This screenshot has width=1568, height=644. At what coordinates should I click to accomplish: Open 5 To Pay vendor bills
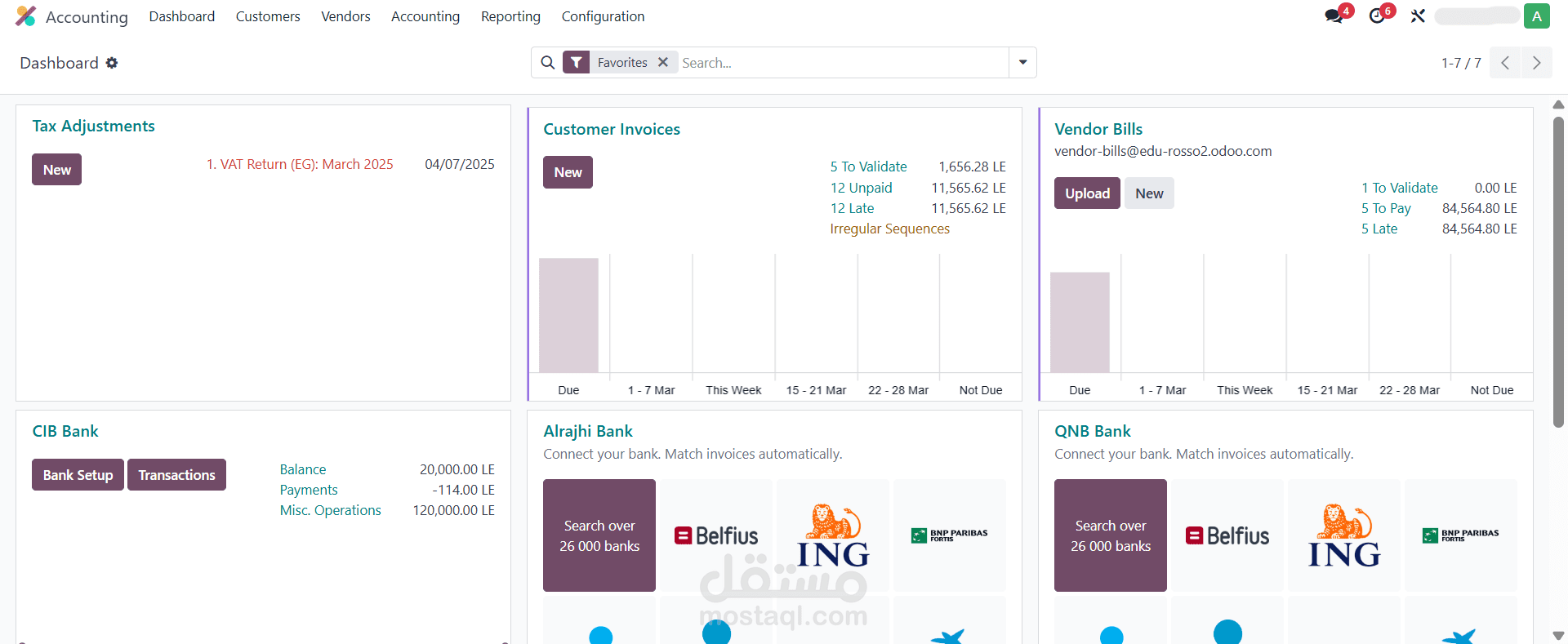click(1386, 208)
